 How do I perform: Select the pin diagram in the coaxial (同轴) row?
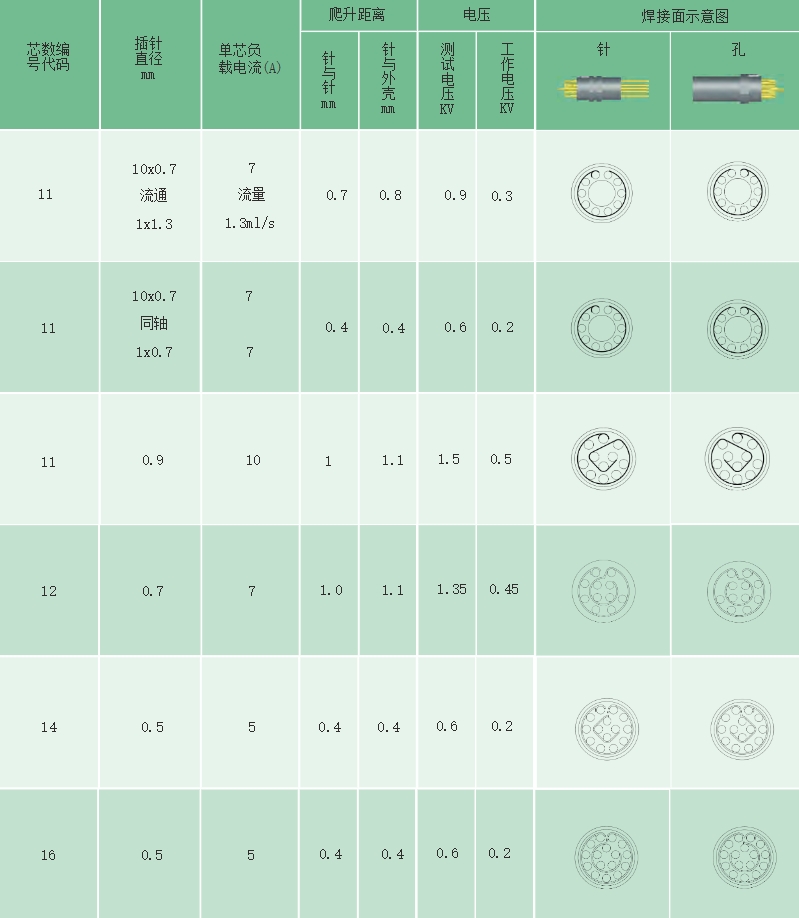pos(603,326)
